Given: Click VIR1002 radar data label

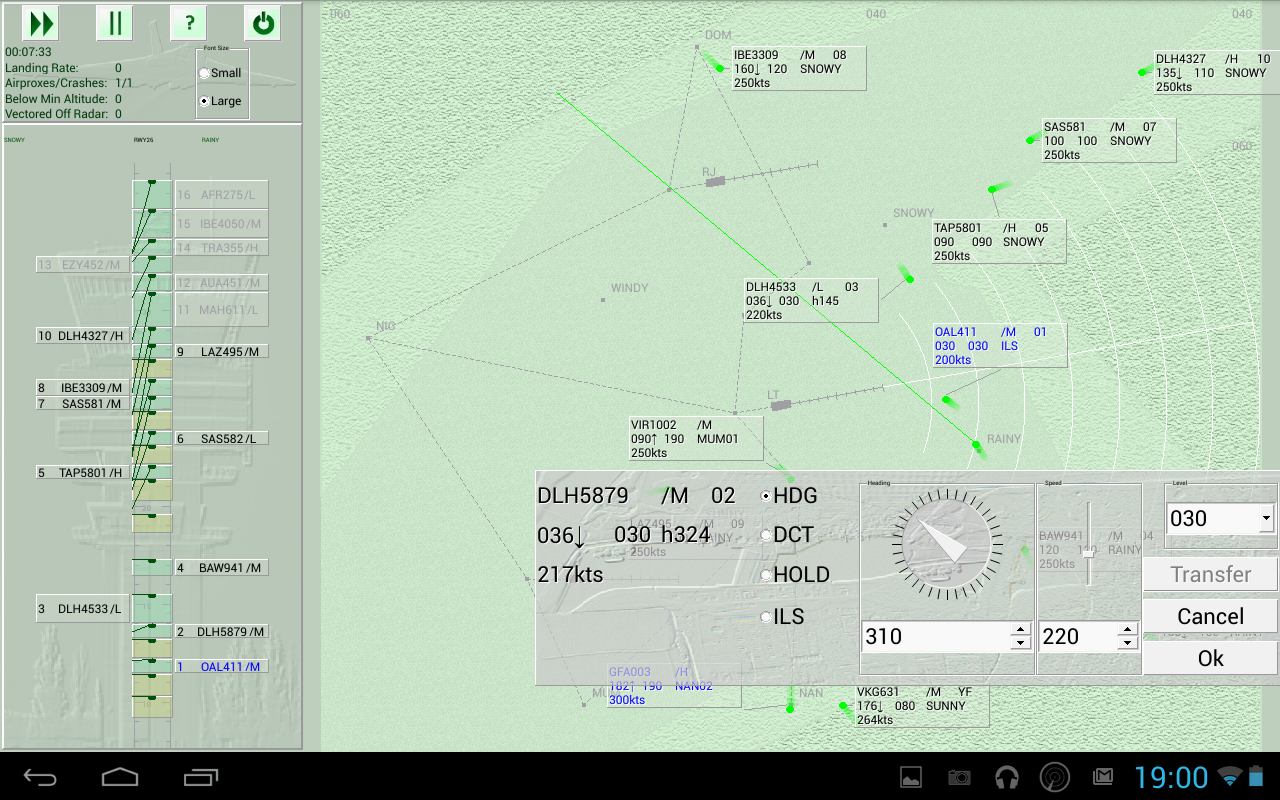Looking at the screenshot, I should click(x=696, y=438).
